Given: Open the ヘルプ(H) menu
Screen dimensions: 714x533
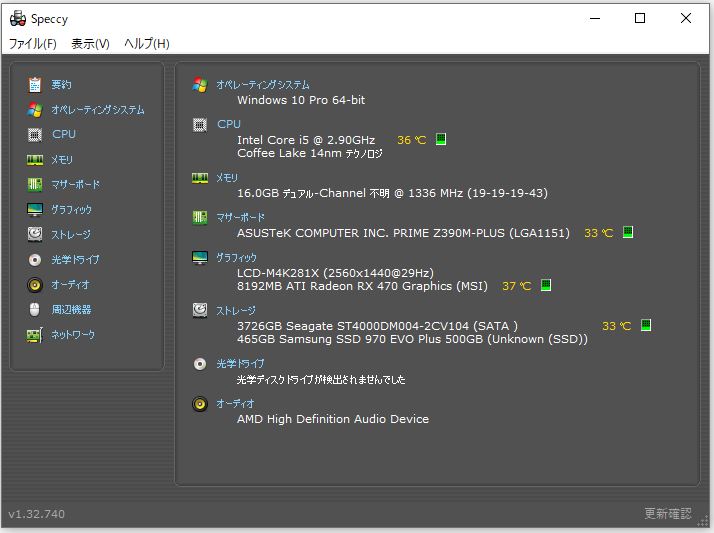Looking at the screenshot, I should click(x=147, y=44).
